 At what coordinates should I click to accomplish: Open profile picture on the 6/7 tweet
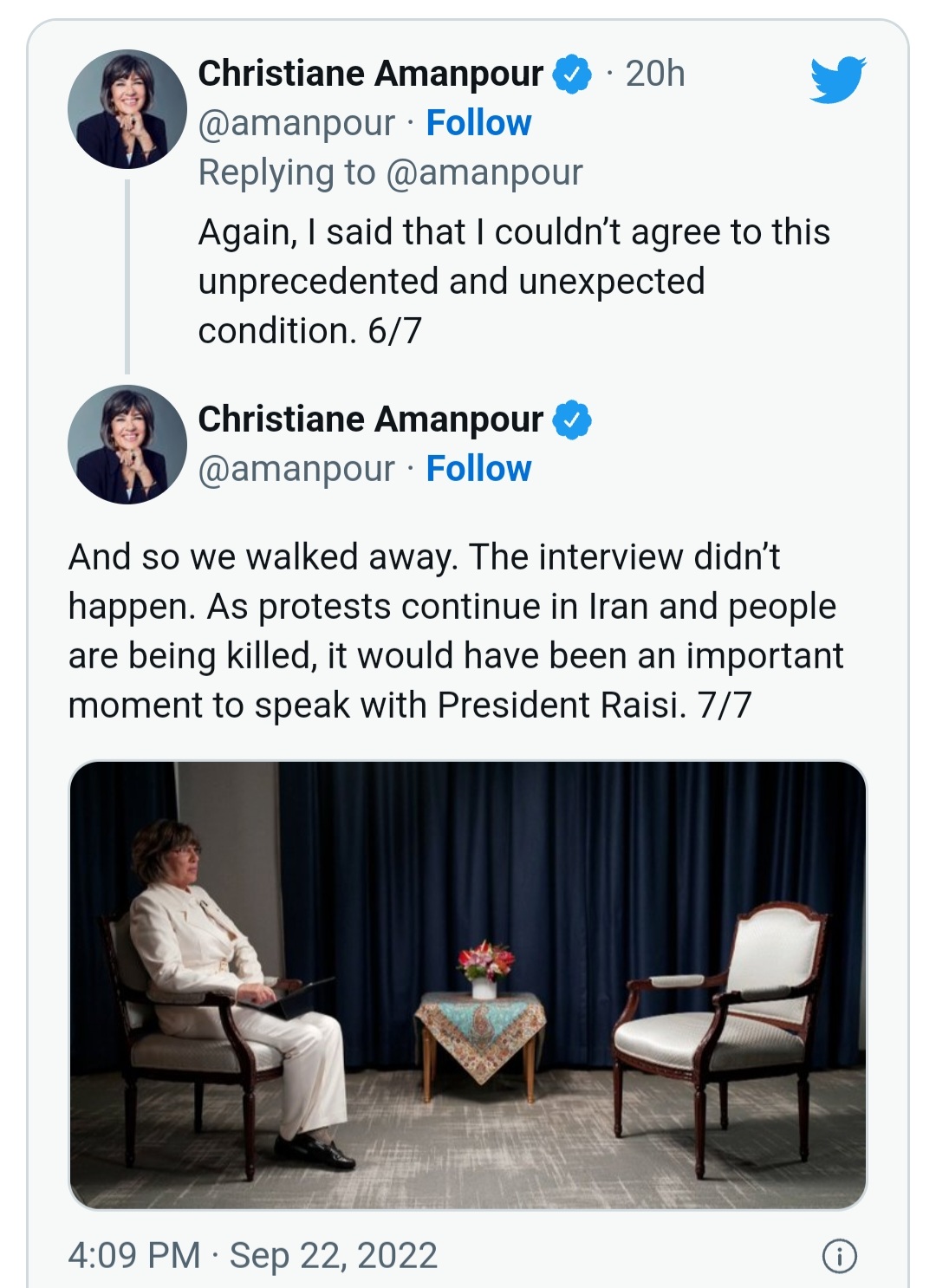[127, 109]
